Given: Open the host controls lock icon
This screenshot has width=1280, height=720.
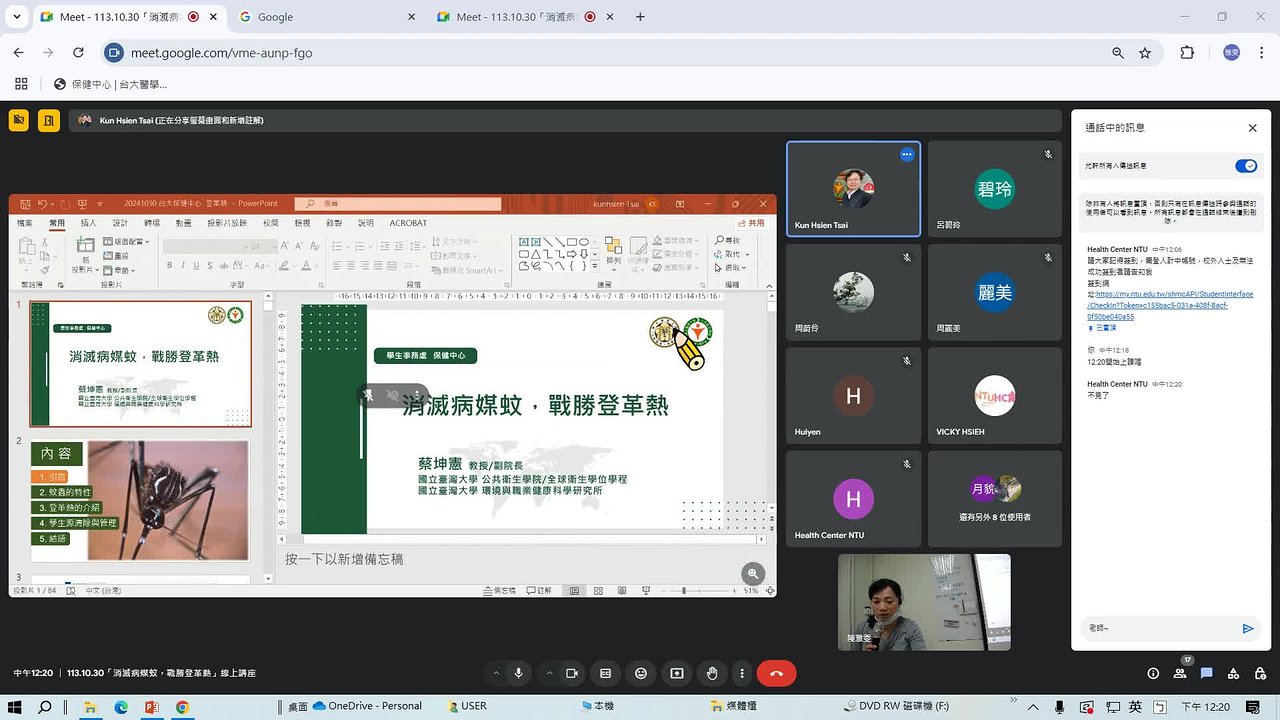Looking at the screenshot, I should (1259, 673).
